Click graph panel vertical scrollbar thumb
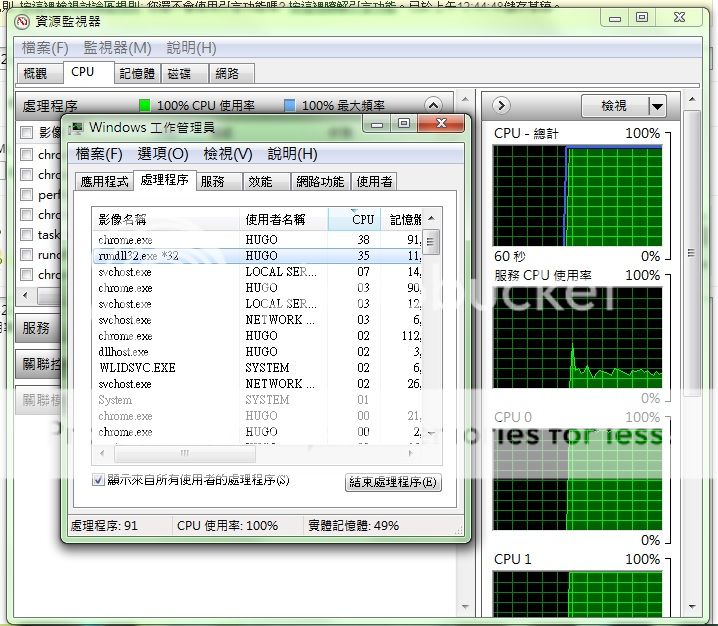The image size is (718, 626). click(692, 253)
